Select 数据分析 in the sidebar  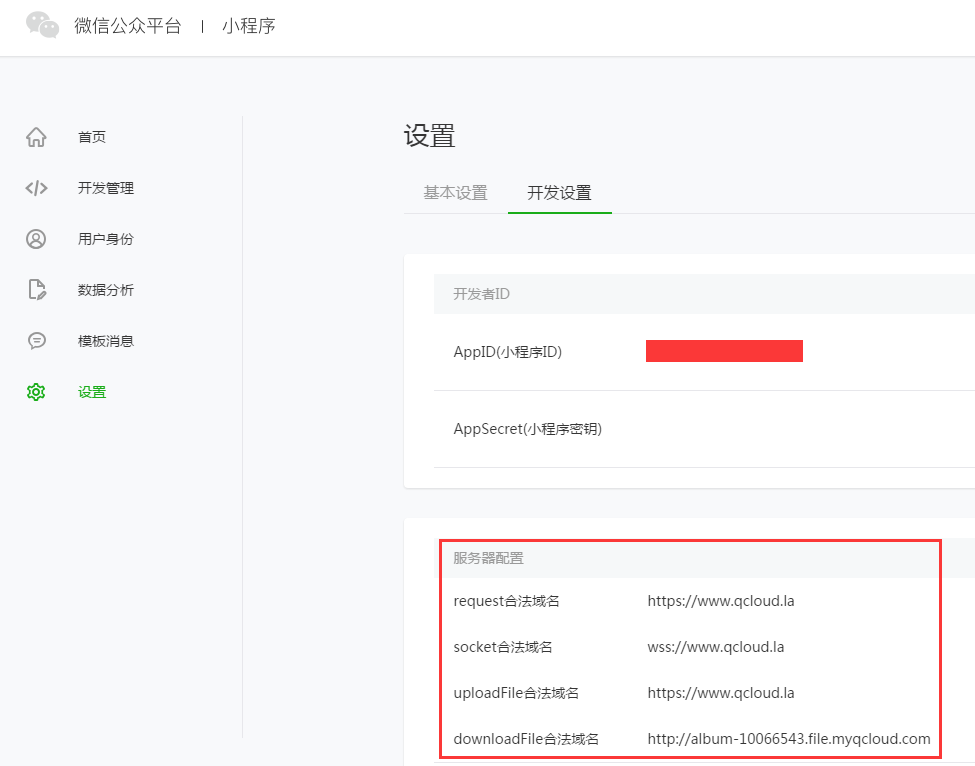pos(106,290)
